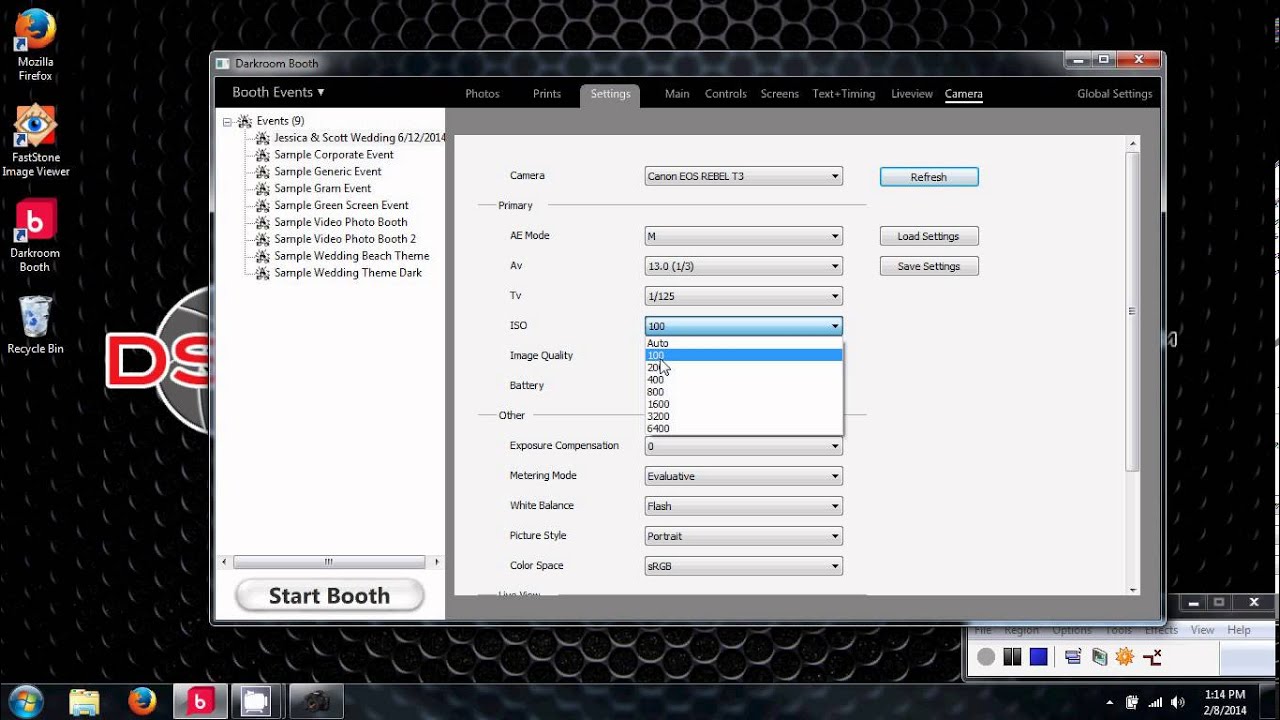Screen dimensions: 1280x720
Task: Open Darkroom Booth desktop shortcut
Action: click(x=35, y=236)
